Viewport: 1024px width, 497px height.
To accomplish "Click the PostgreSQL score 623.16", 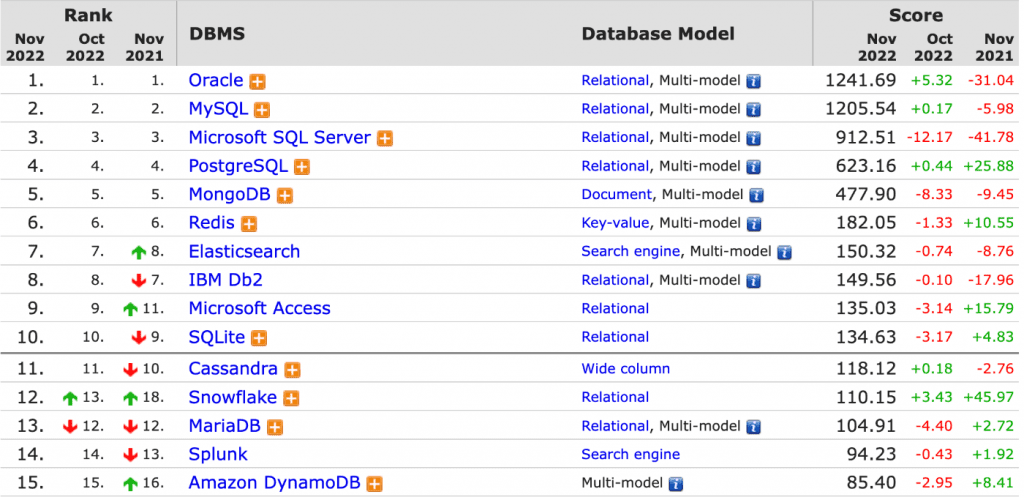I will [867, 166].
